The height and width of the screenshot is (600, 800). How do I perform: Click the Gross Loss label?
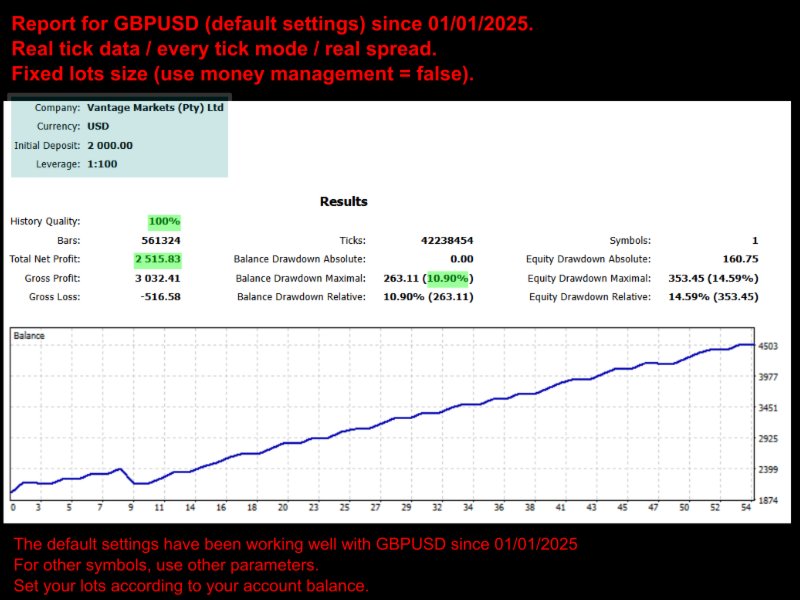[55, 297]
